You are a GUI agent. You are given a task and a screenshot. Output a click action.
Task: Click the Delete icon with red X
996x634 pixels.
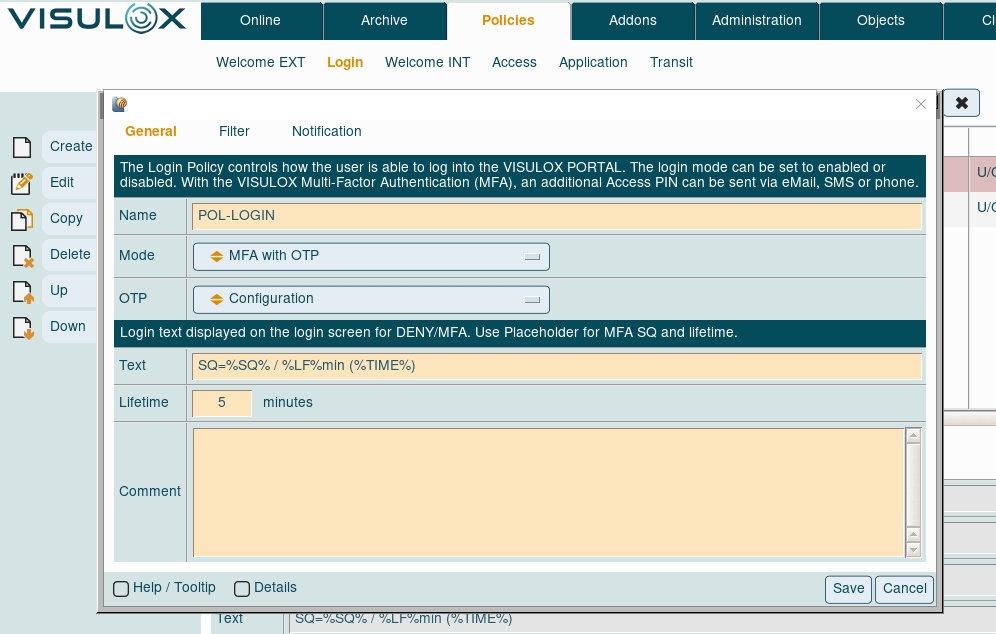(x=22, y=255)
